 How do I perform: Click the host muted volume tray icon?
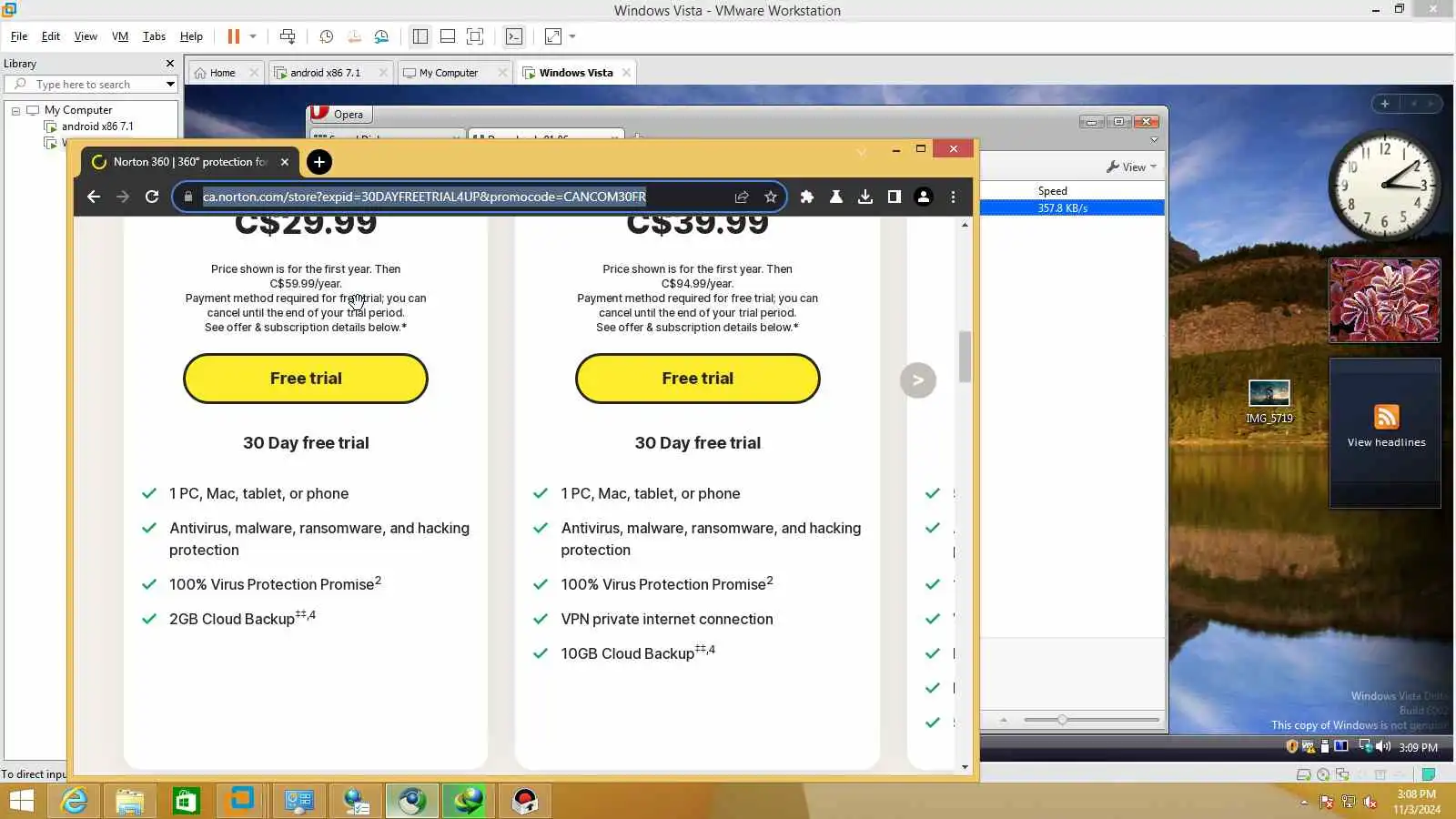(x=1371, y=803)
